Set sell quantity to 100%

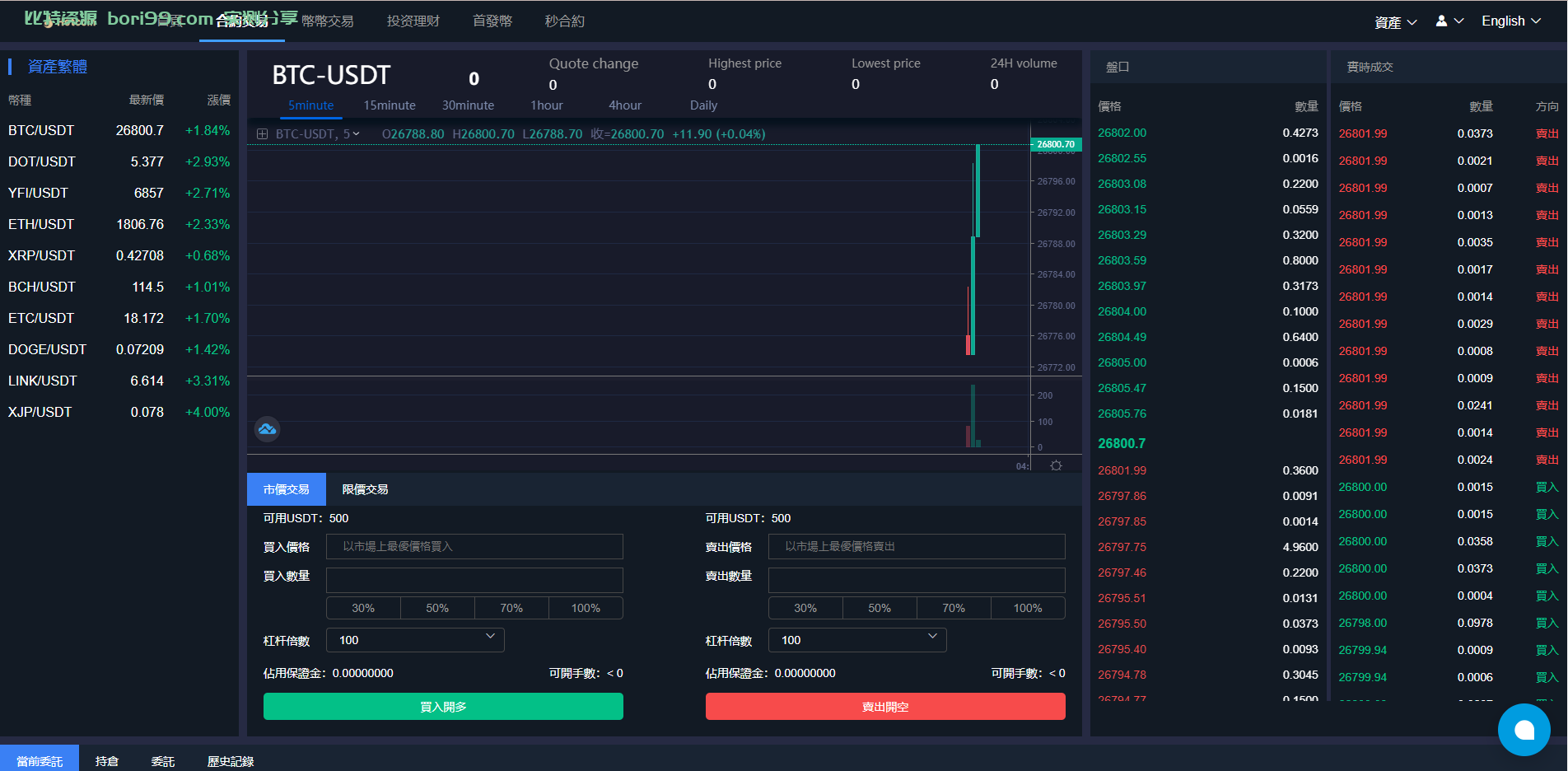coord(1028,608)
